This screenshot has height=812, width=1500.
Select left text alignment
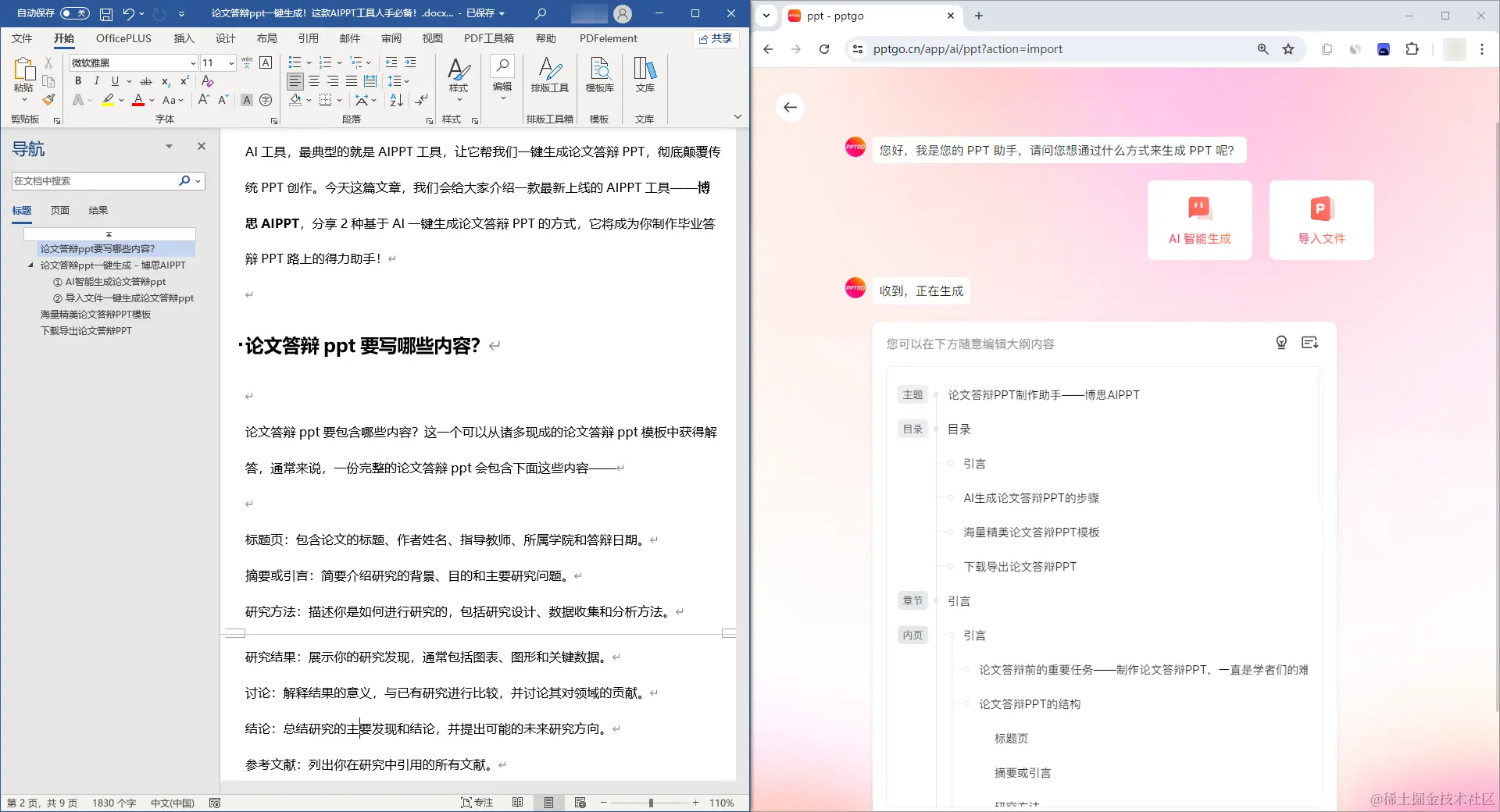295,81
